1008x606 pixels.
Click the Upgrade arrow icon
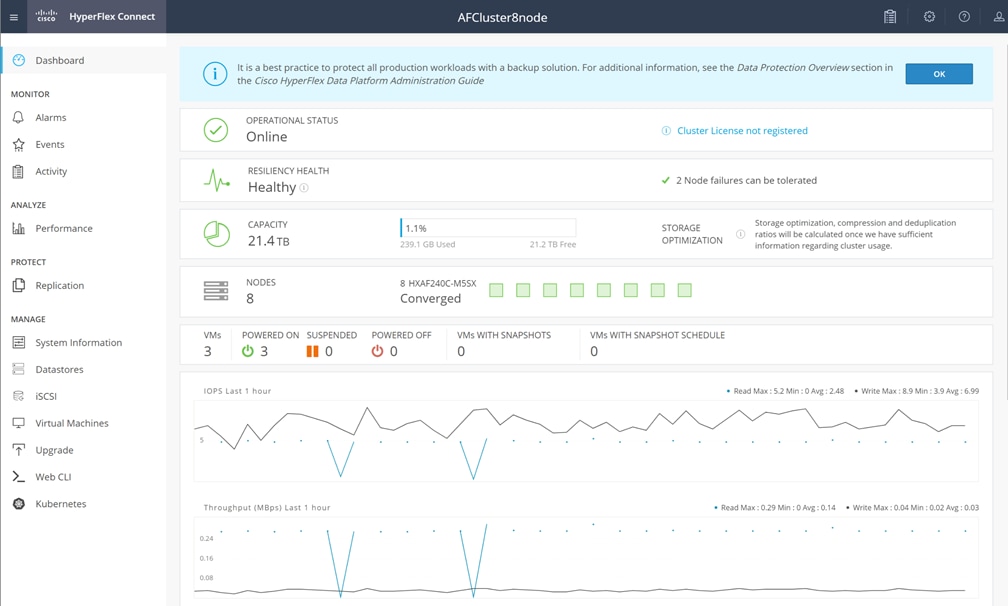19,450
